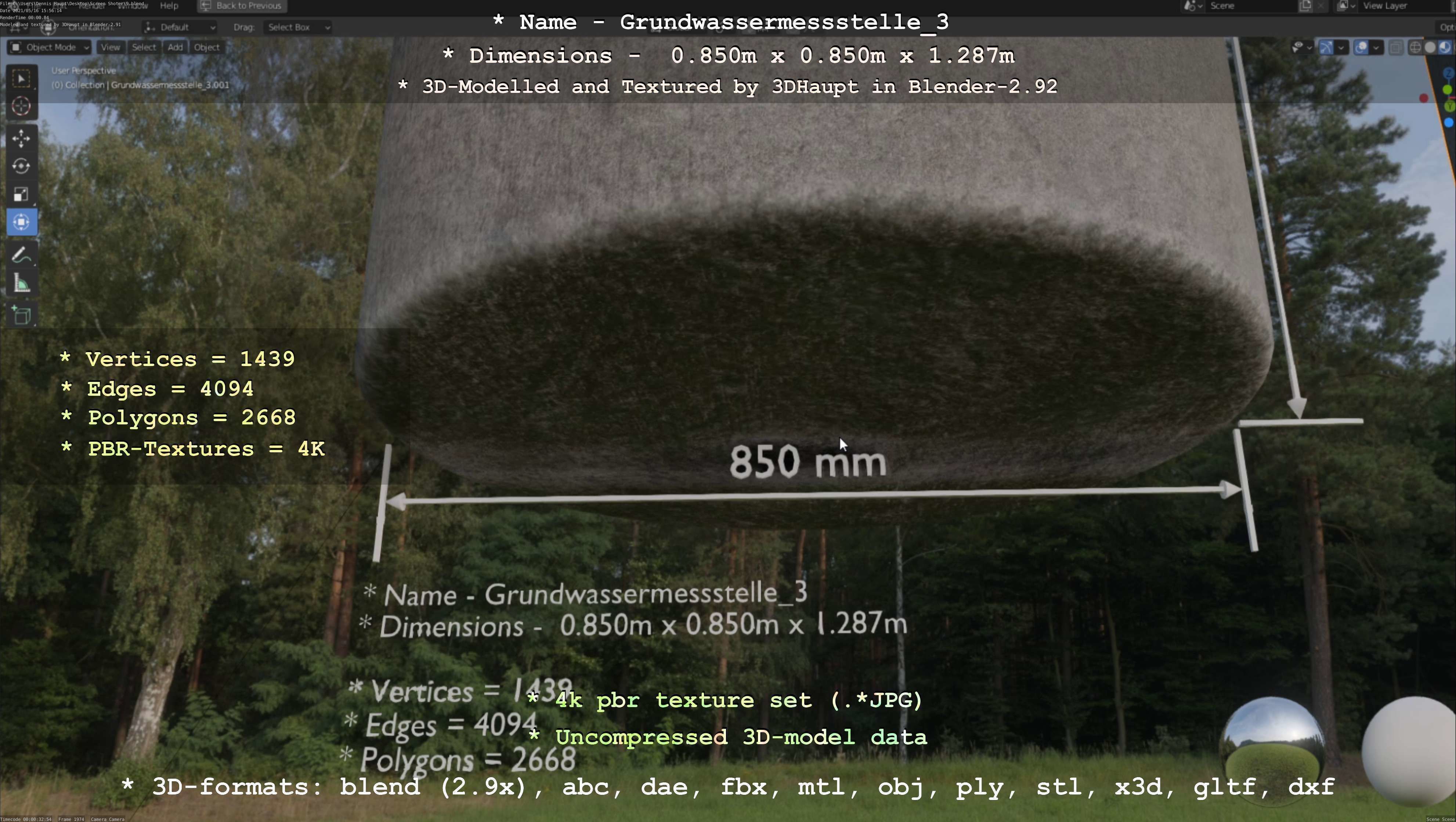Open the viewport Add menu
This screenshot has width=1456, height=822.
pos(175,47)
